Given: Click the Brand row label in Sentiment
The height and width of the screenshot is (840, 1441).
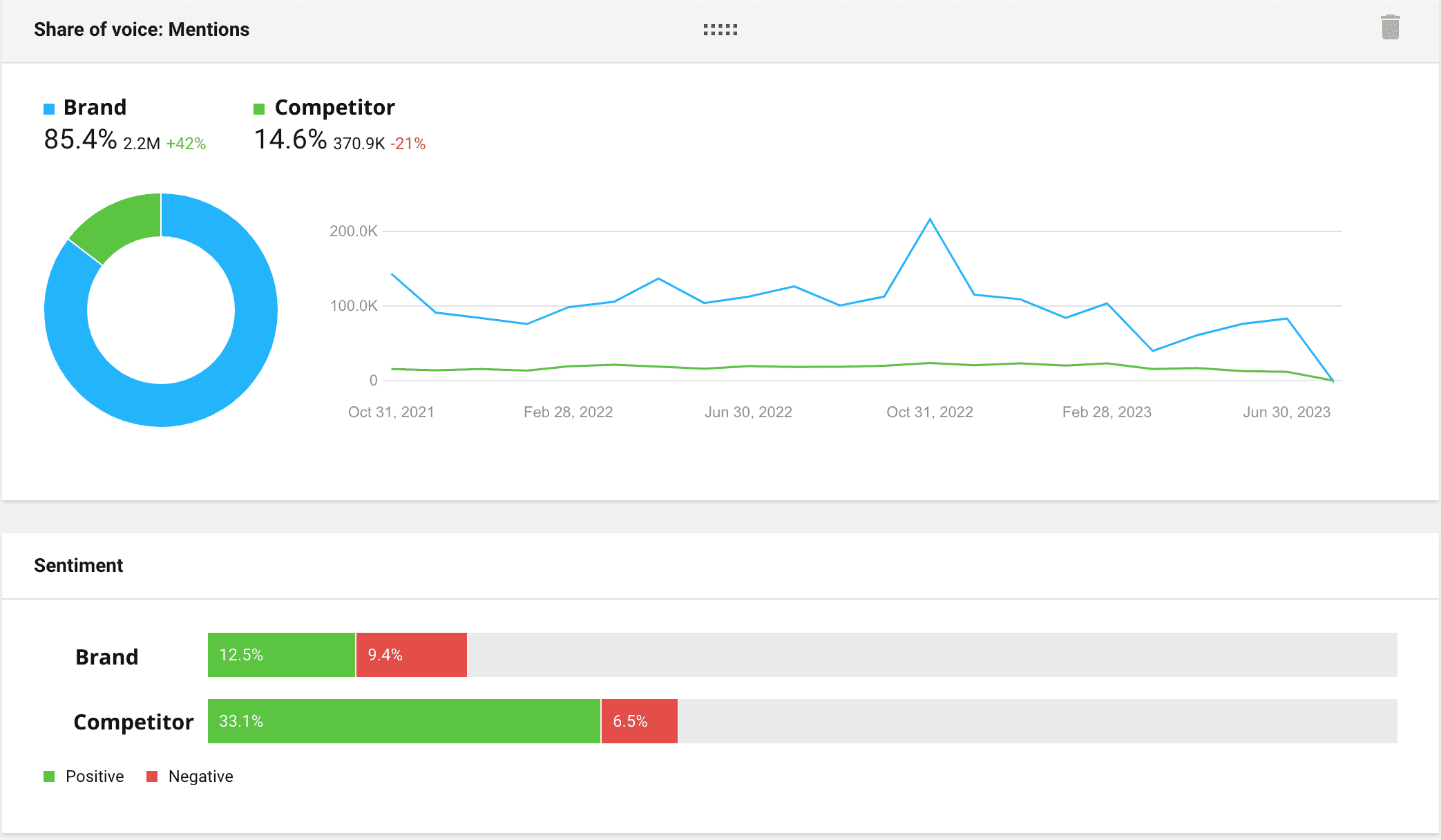Looking at the screenshot, I should point(107,657).
